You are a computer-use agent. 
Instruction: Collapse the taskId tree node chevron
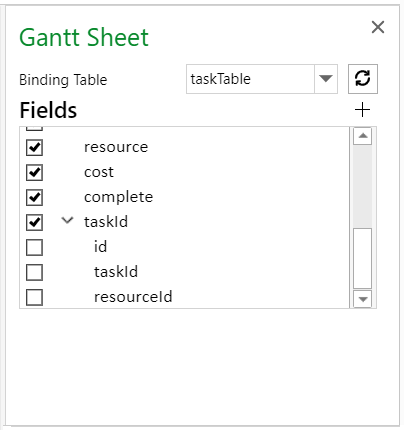click(67, 220)
